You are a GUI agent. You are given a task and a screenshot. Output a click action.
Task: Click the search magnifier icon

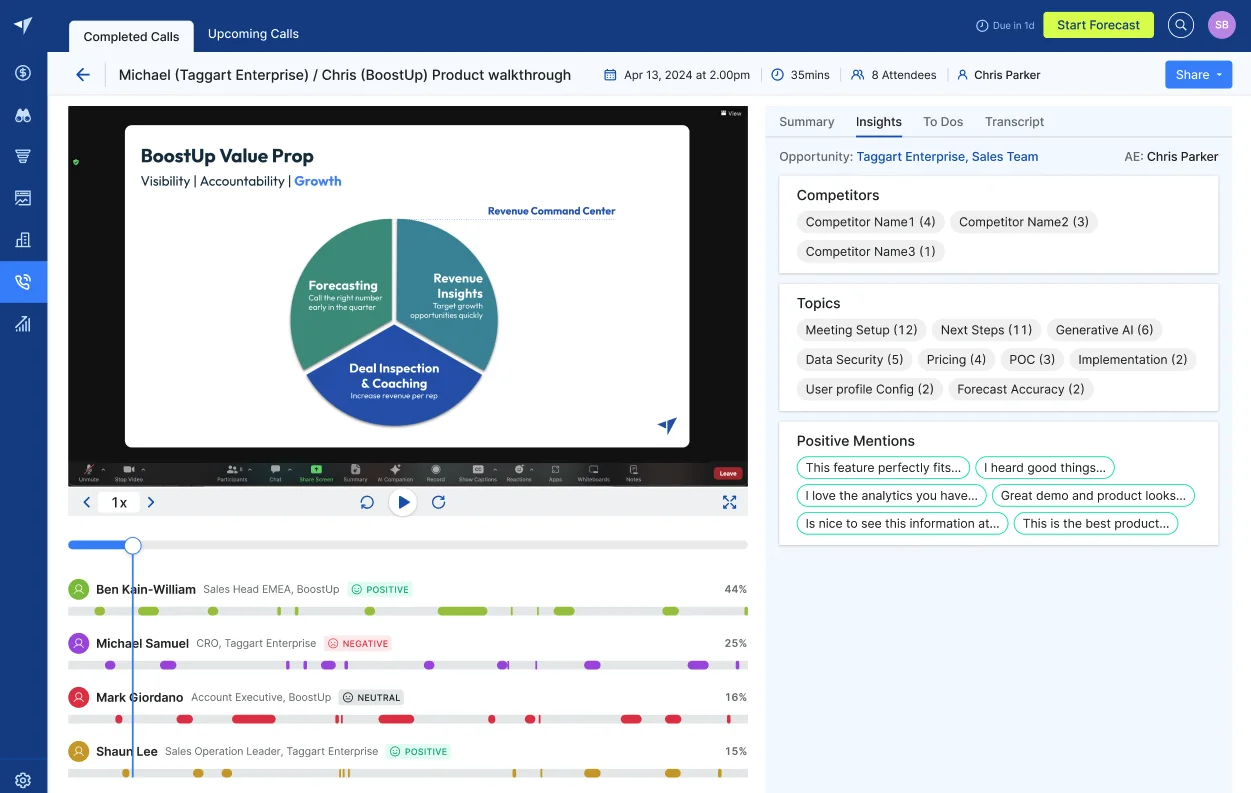point(1181,25)
